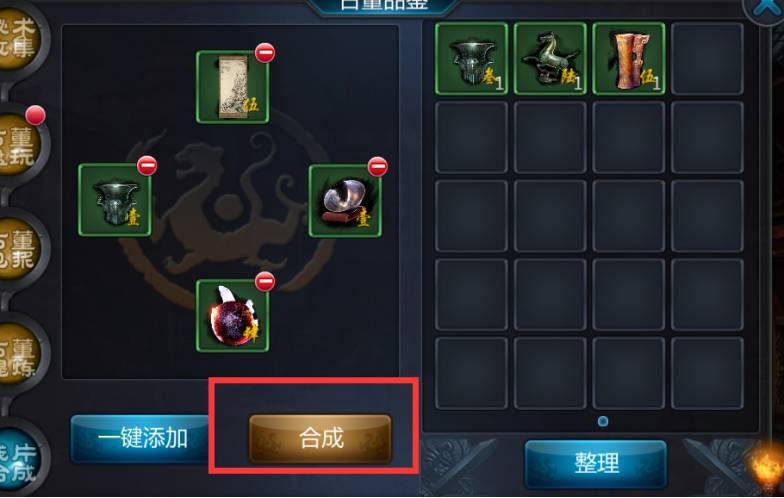784x498 pixels.
Task: Open the third gold side tab
Action: click(x=21, y=250)
